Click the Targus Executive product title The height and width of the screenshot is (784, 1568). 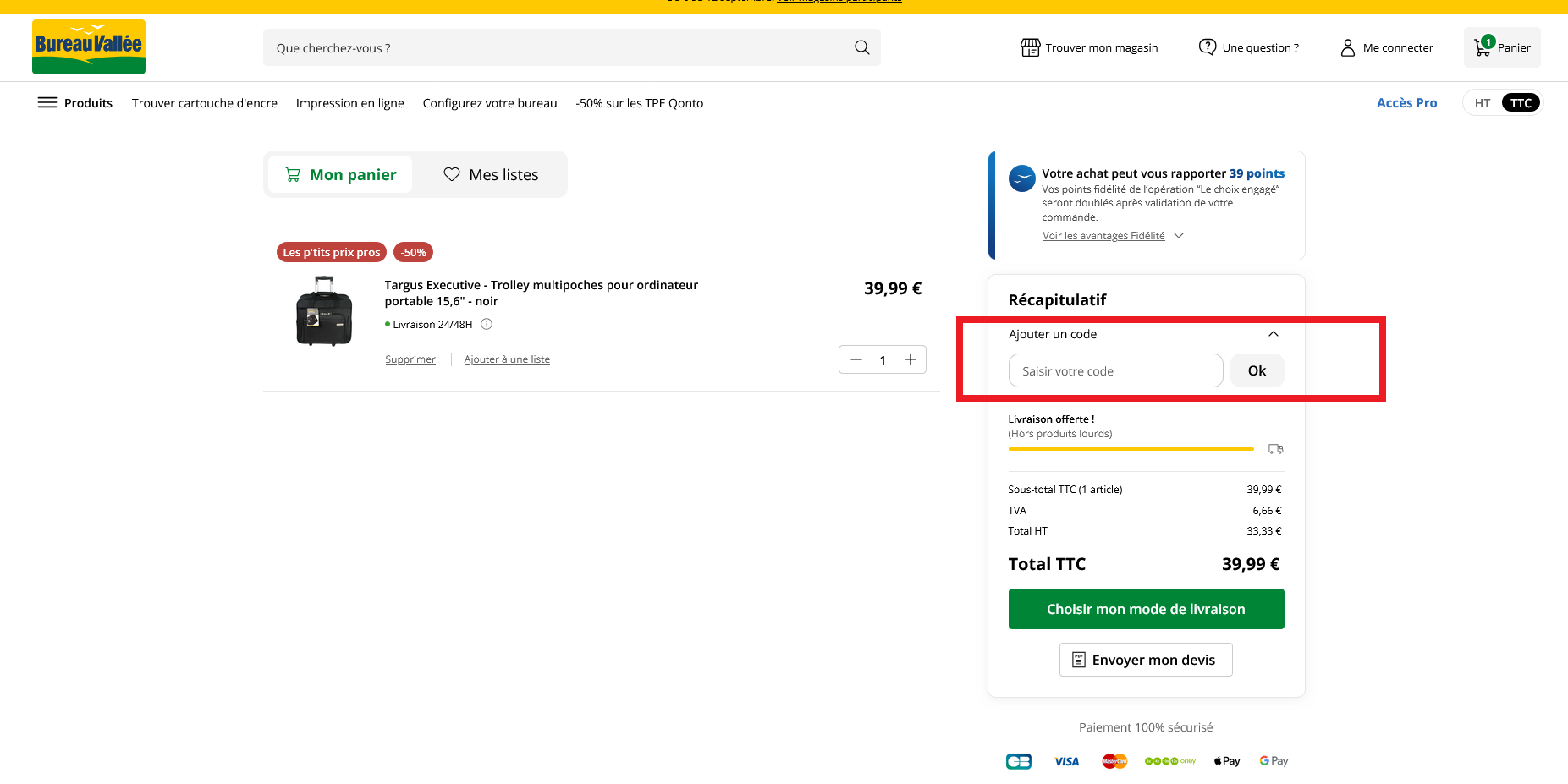point(542,293)
